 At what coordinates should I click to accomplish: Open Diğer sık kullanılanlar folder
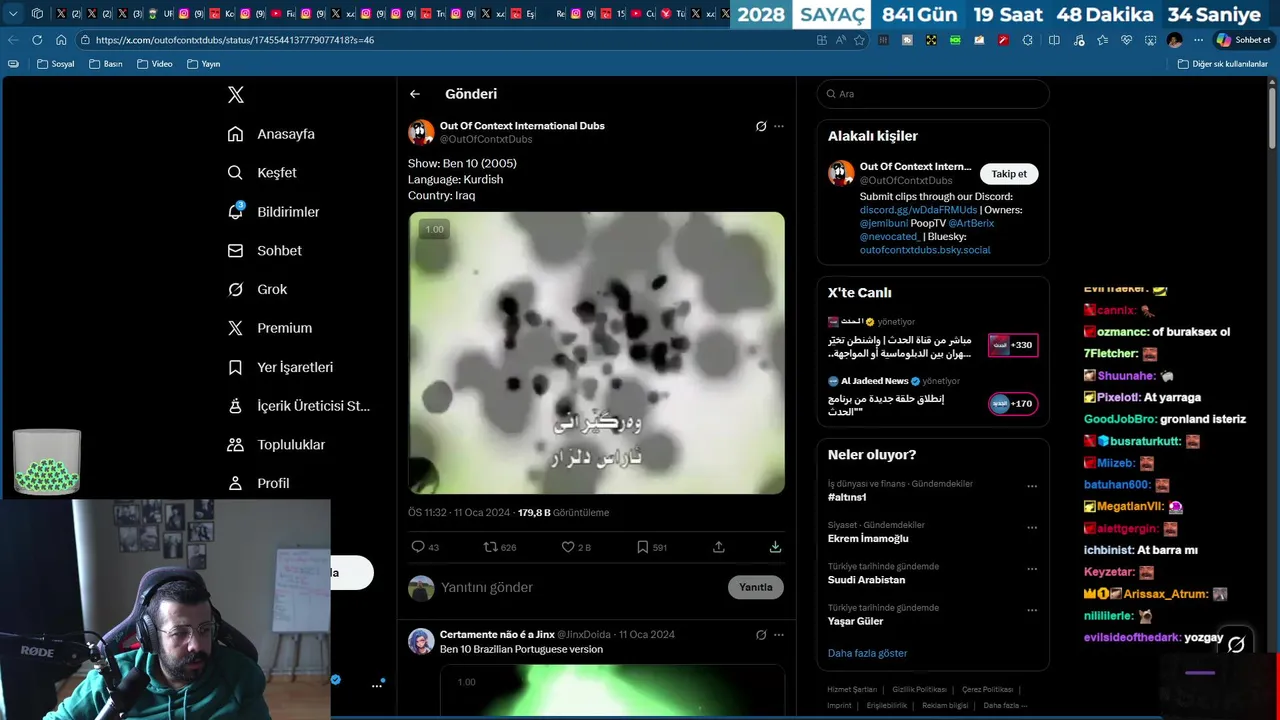(1222, 64)
